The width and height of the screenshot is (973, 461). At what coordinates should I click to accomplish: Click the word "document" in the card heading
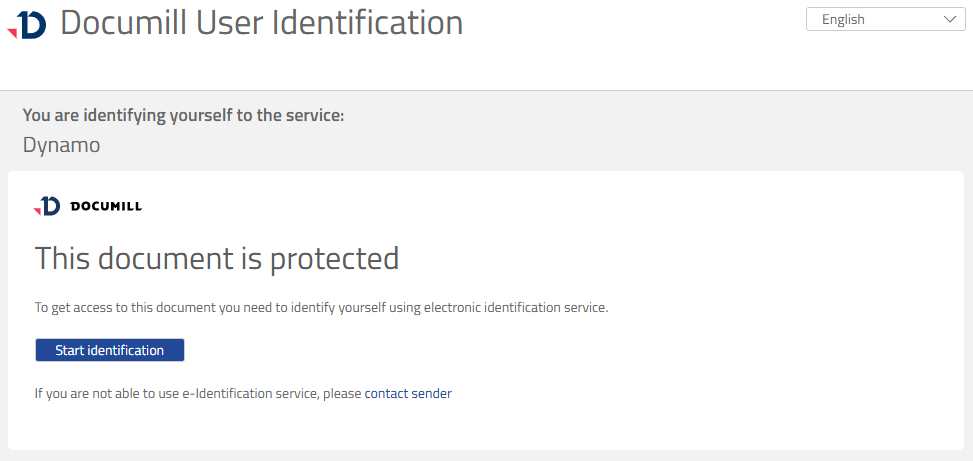163,258
